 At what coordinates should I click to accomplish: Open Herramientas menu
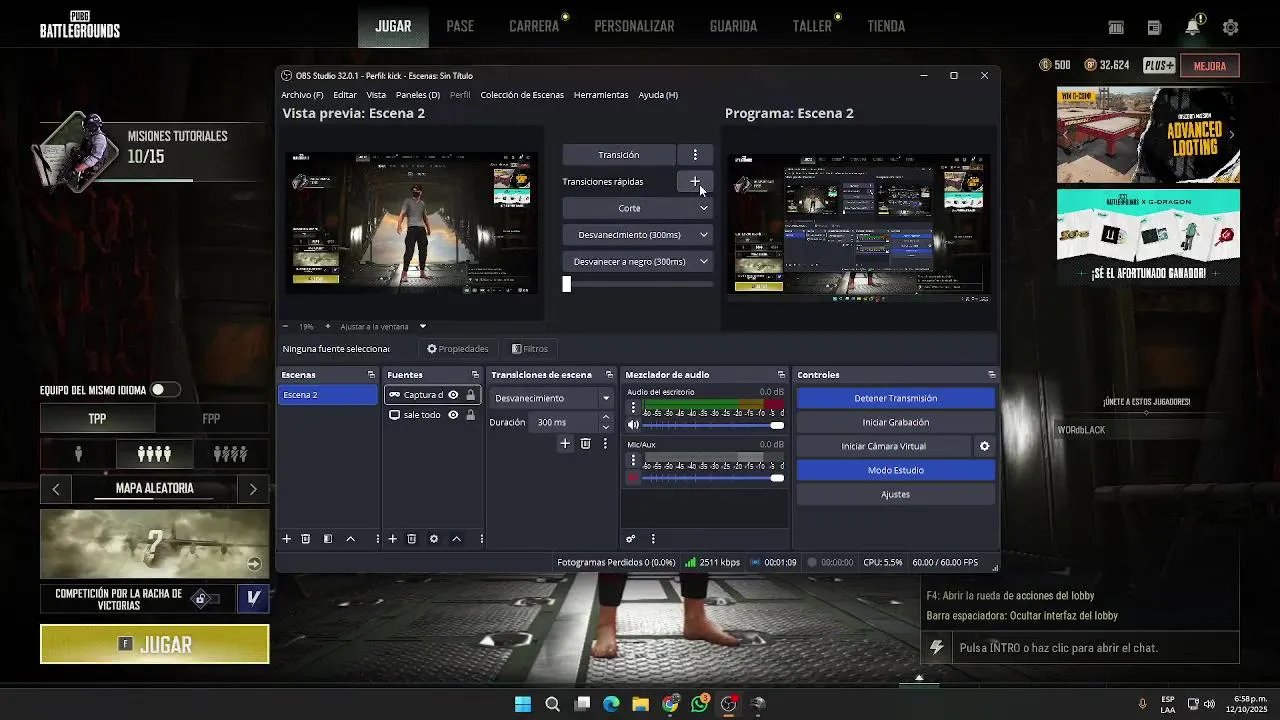[x=601, y=95]
